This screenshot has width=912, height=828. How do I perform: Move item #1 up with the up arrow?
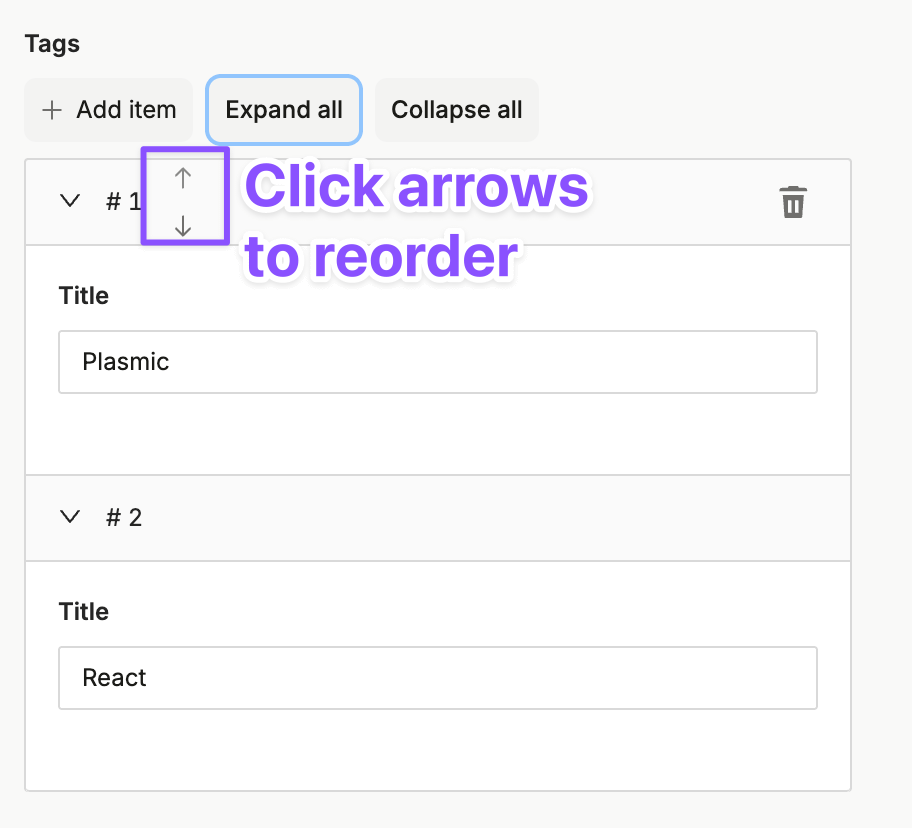pos(183,178)
